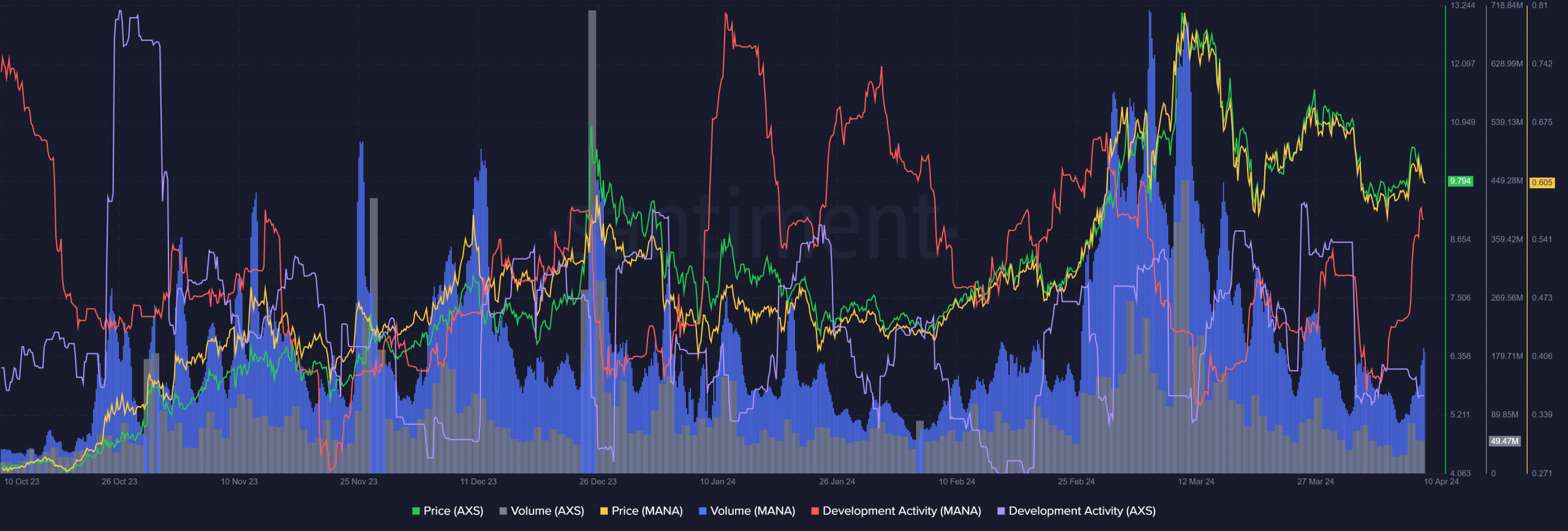Click the gray 49.47M volume tag

point(1504,441)
